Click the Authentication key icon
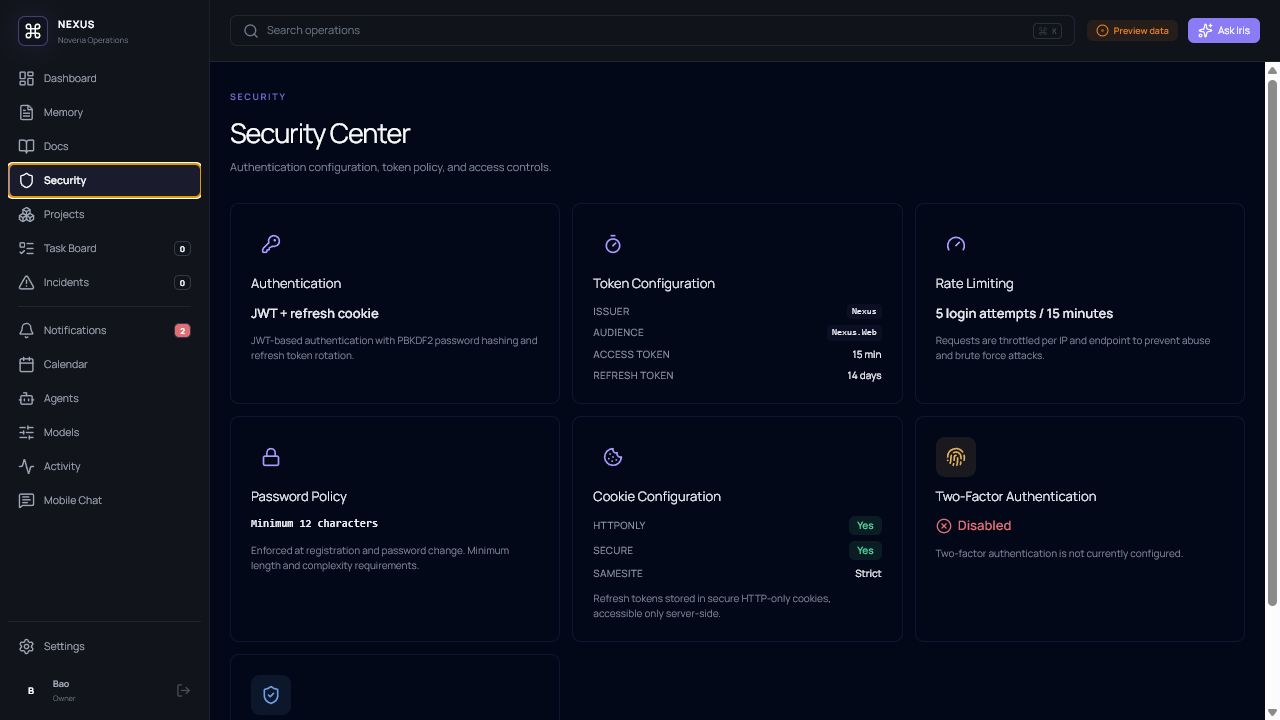Viewport: 1280px width, 720px height. pos(271,244)
